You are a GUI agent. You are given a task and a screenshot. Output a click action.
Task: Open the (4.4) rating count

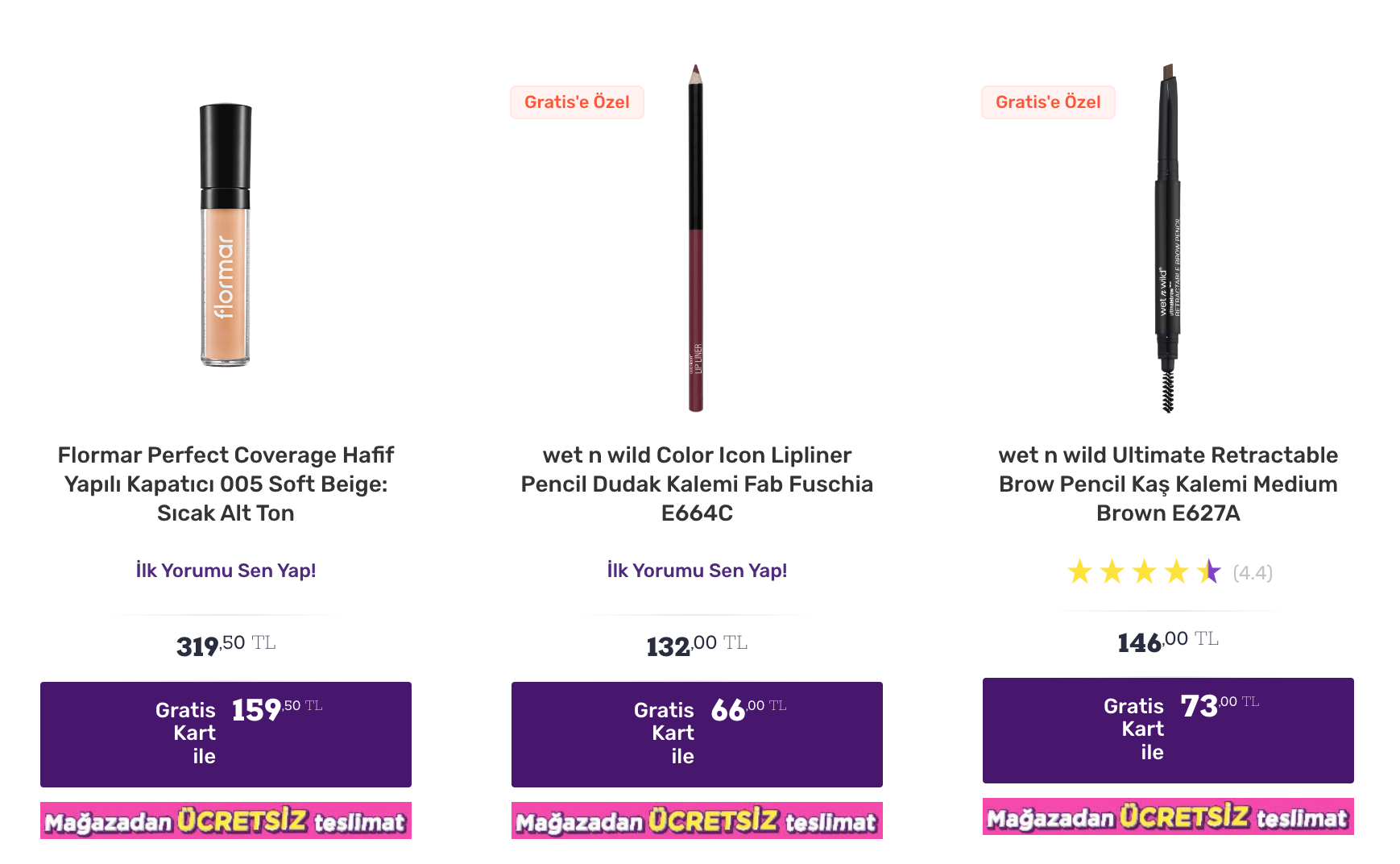click(x=1253, y=573)
